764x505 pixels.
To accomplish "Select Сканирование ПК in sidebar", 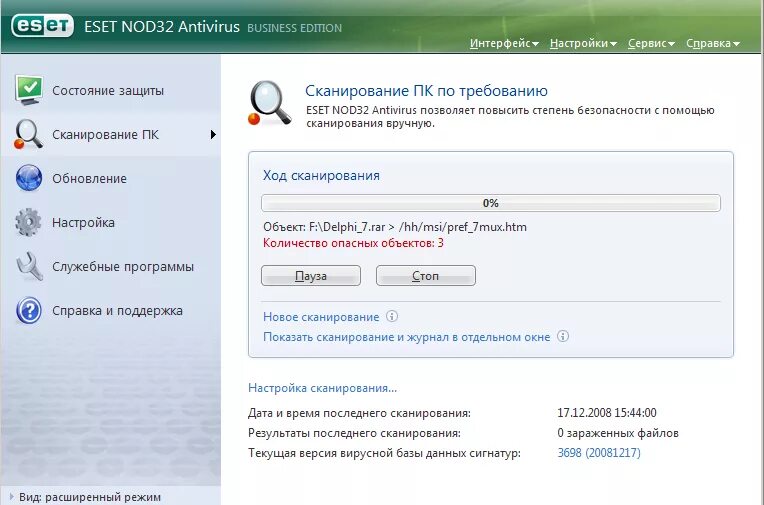I will (105, 135).
